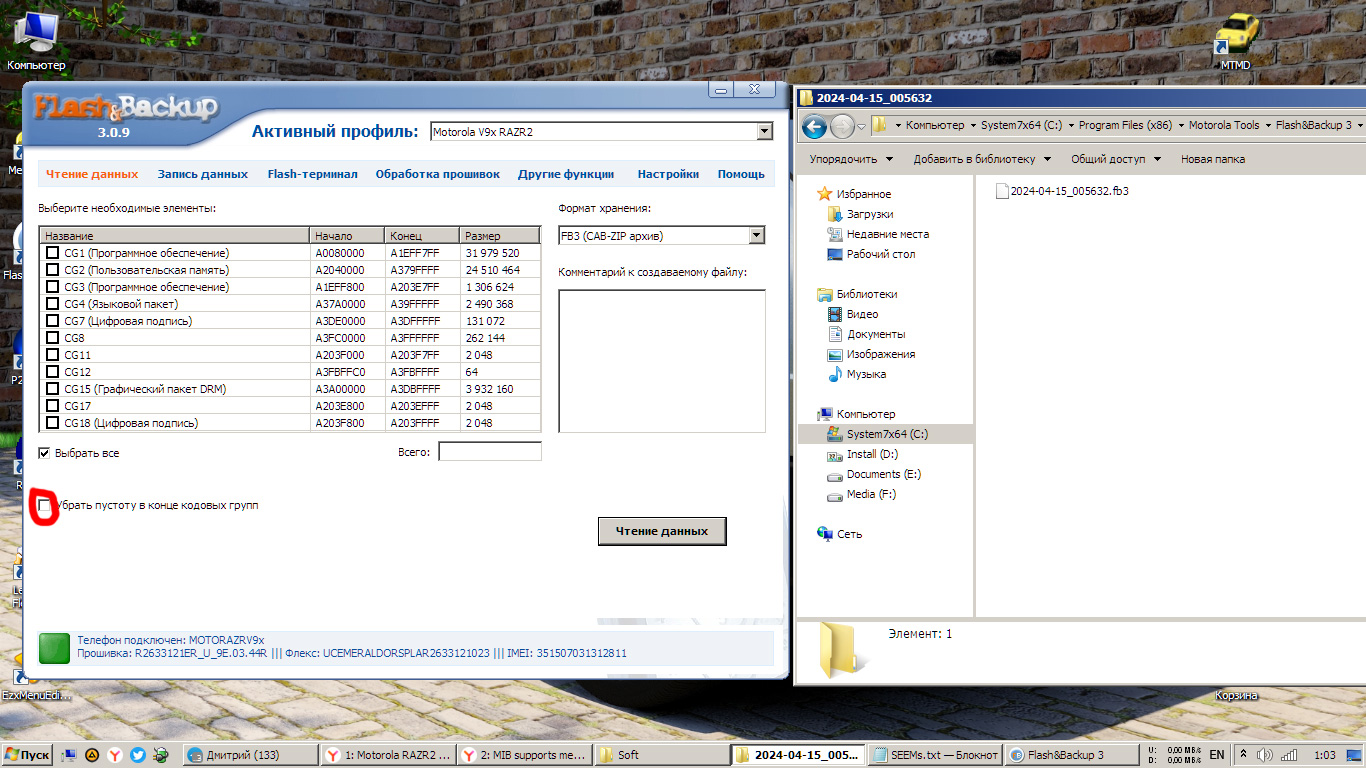The width and height of the screenshot is (1366, 768).
Task: Switch to Дмитрий (133) taskbar button
Action: coord(251,755)
